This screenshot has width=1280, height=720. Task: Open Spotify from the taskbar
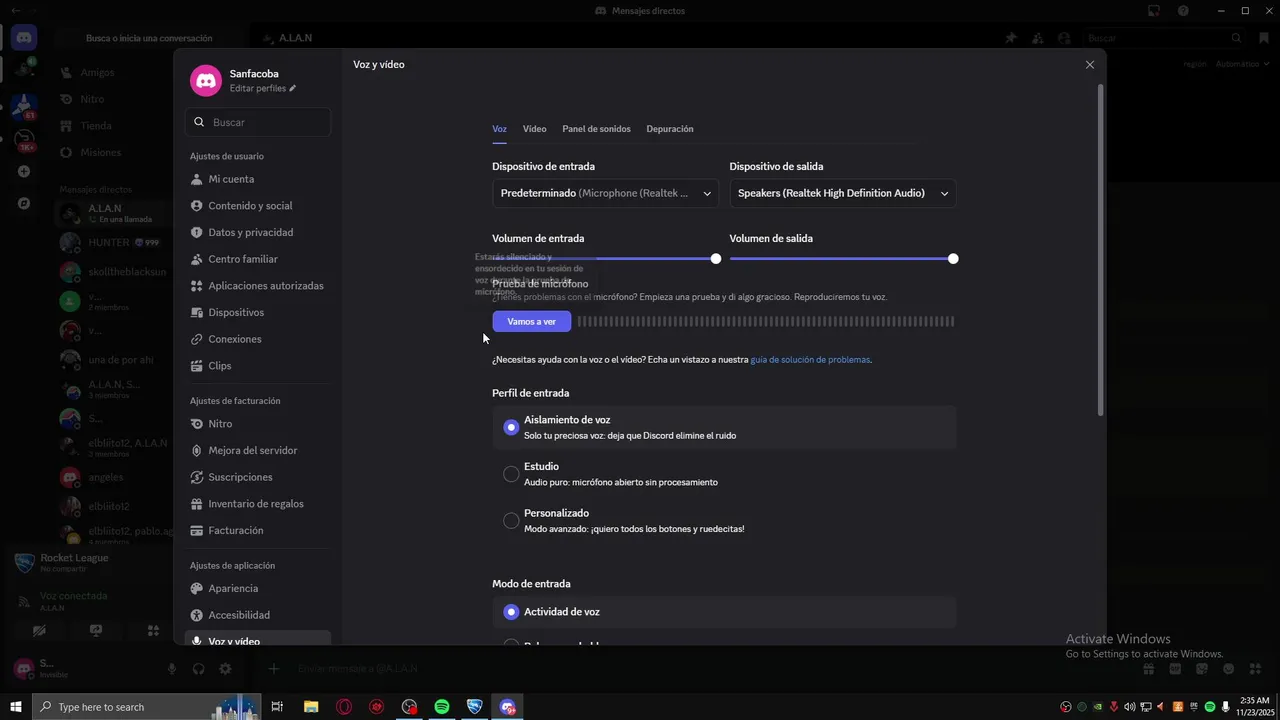(x=442, y=707)
